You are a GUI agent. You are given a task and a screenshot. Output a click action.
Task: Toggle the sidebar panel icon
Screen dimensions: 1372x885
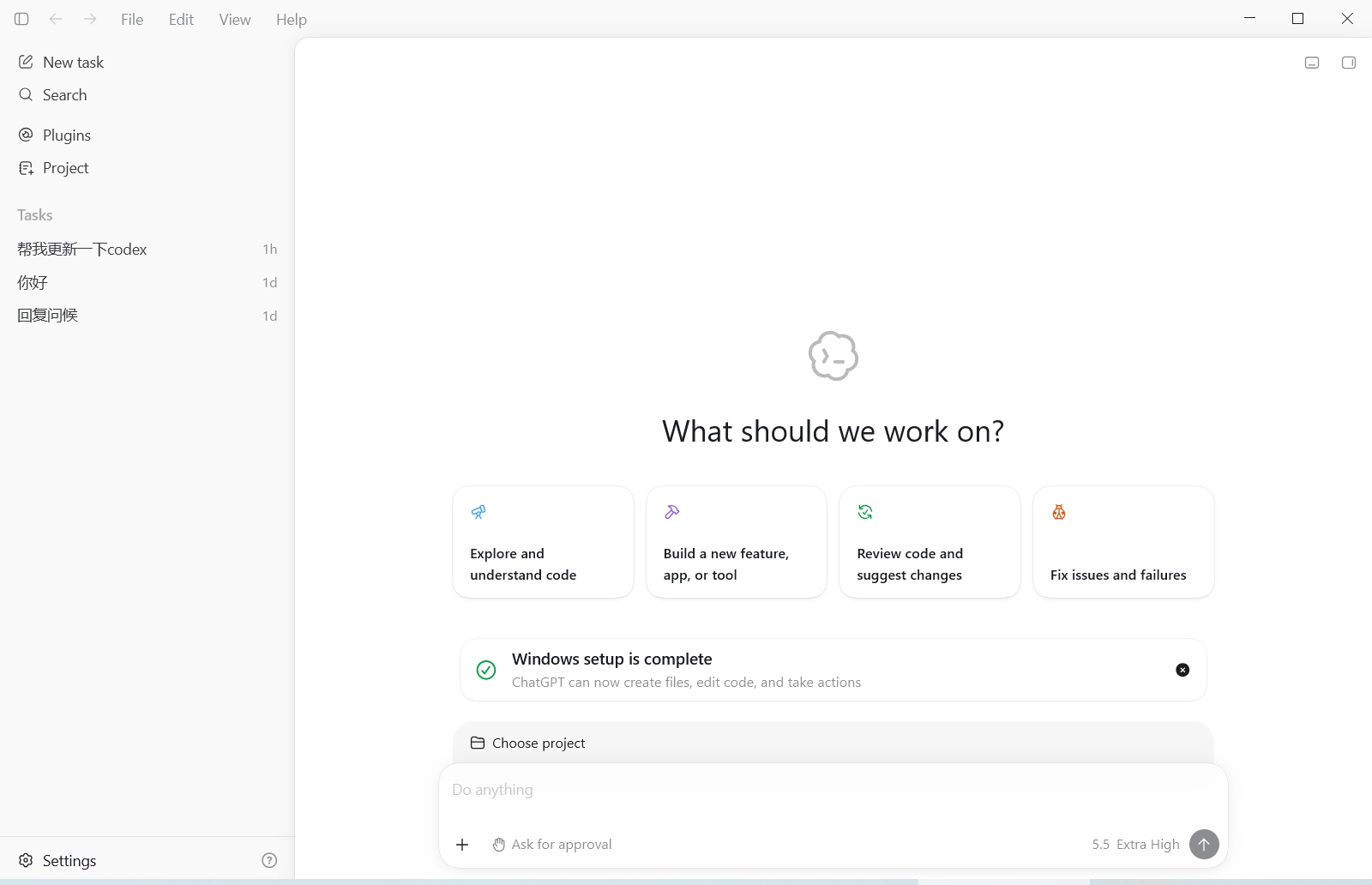21,19
